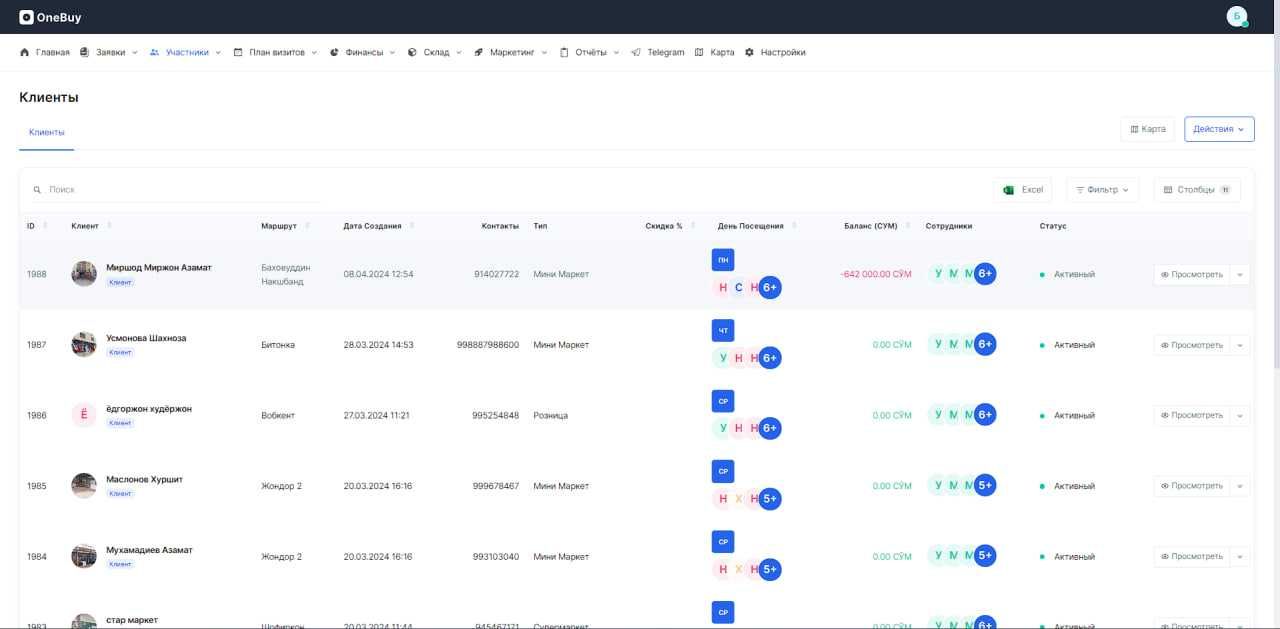The height and width of the screenshot is (629, 1280).
Task: Expand row actions arrow for client 1987
Action: [1240, 345]
